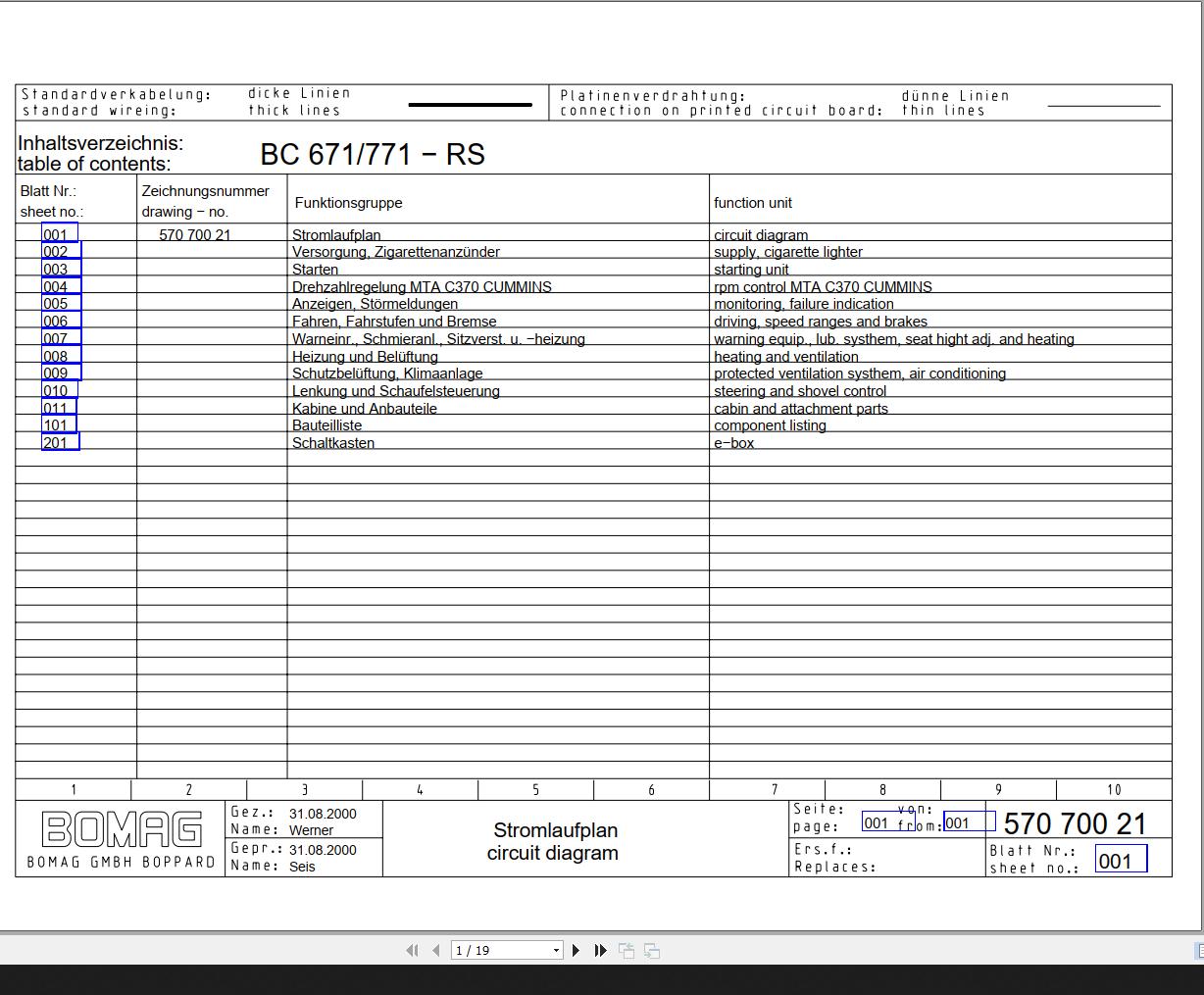Click the 'e-box' function unit text
Image resolution: width=1204 pixels, height=995 pixels.
pos(733,443)
